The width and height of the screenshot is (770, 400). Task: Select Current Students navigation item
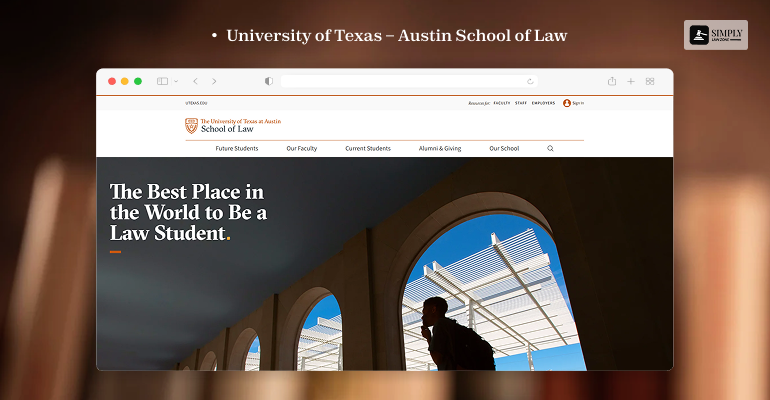368,148
